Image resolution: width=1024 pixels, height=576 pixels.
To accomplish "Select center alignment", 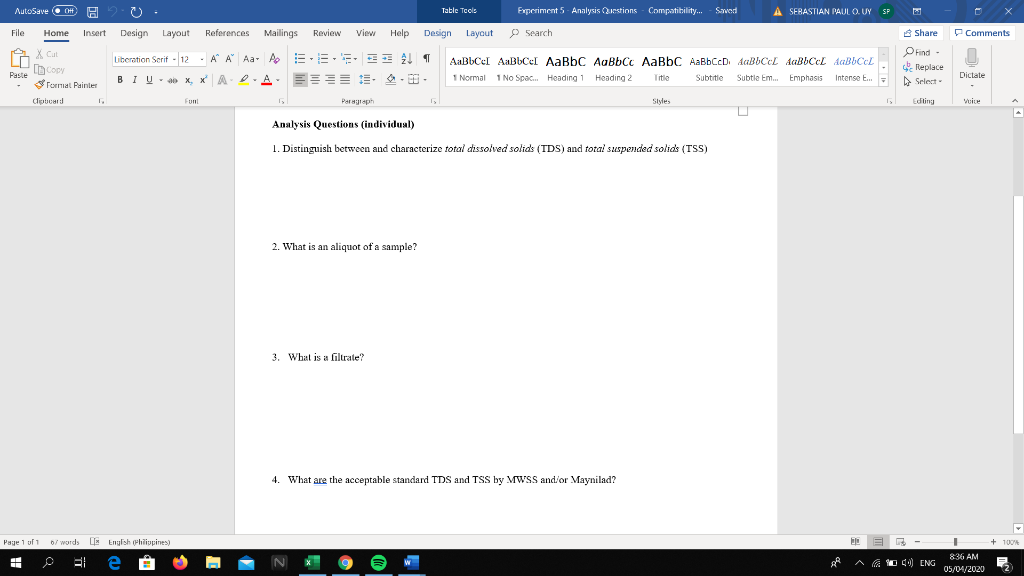I will [315, 79].
